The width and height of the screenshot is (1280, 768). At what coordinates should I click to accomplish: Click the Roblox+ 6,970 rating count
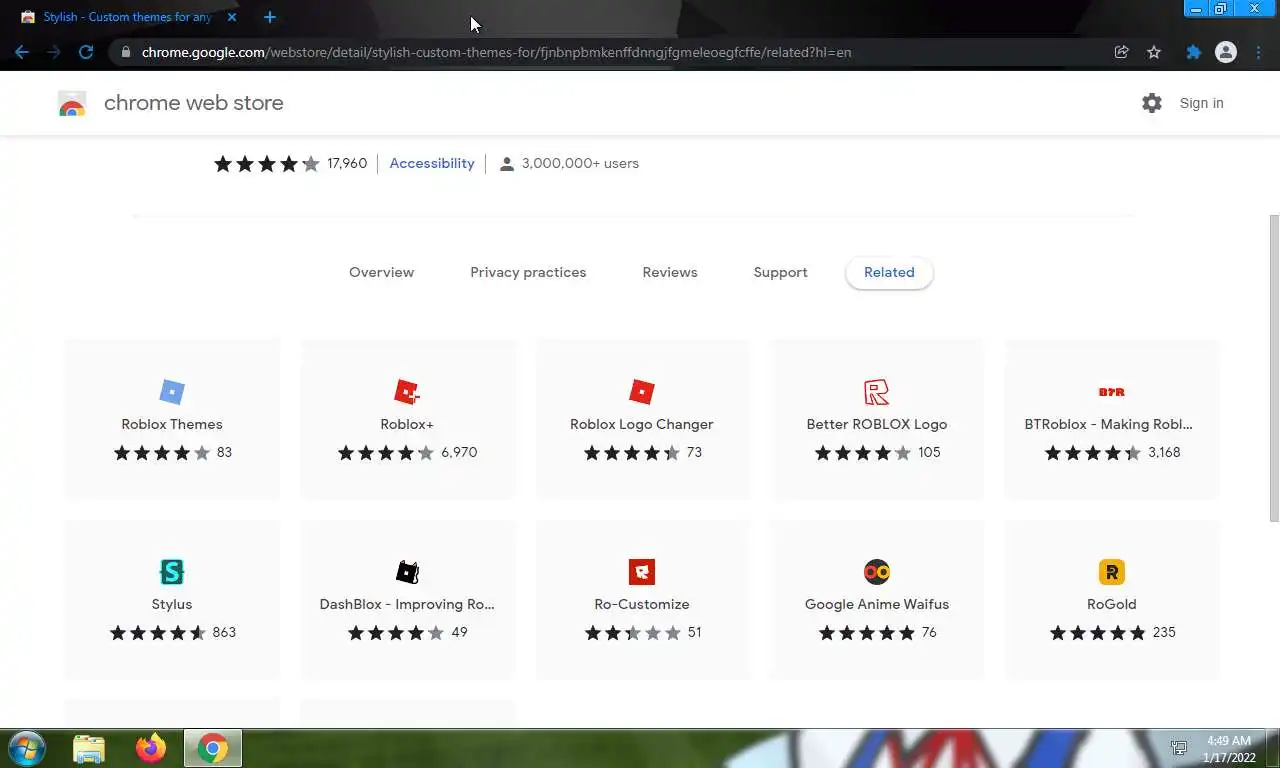point(459,452)
